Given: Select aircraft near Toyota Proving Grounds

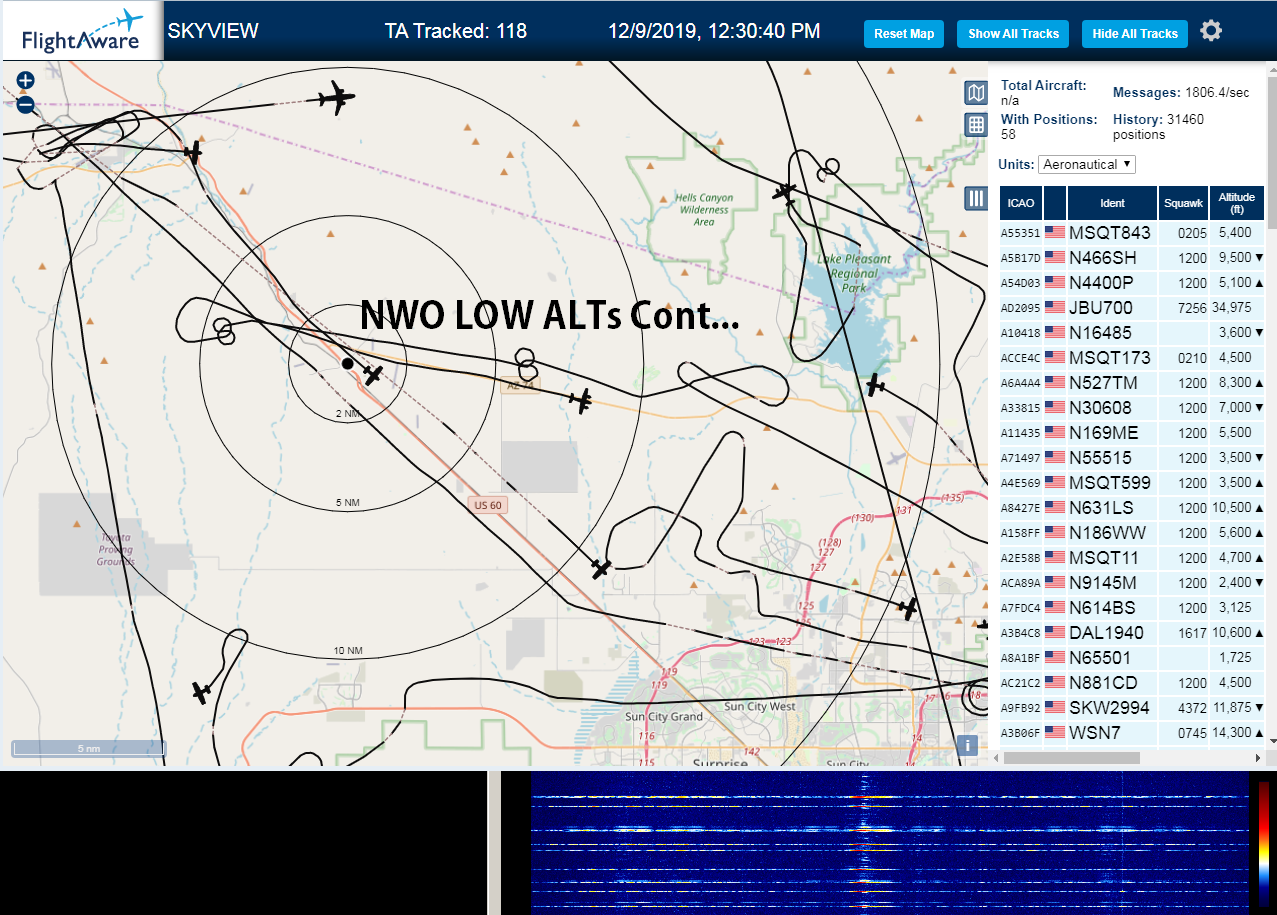Looking at the screenshot, I should [x=201, y=691].
